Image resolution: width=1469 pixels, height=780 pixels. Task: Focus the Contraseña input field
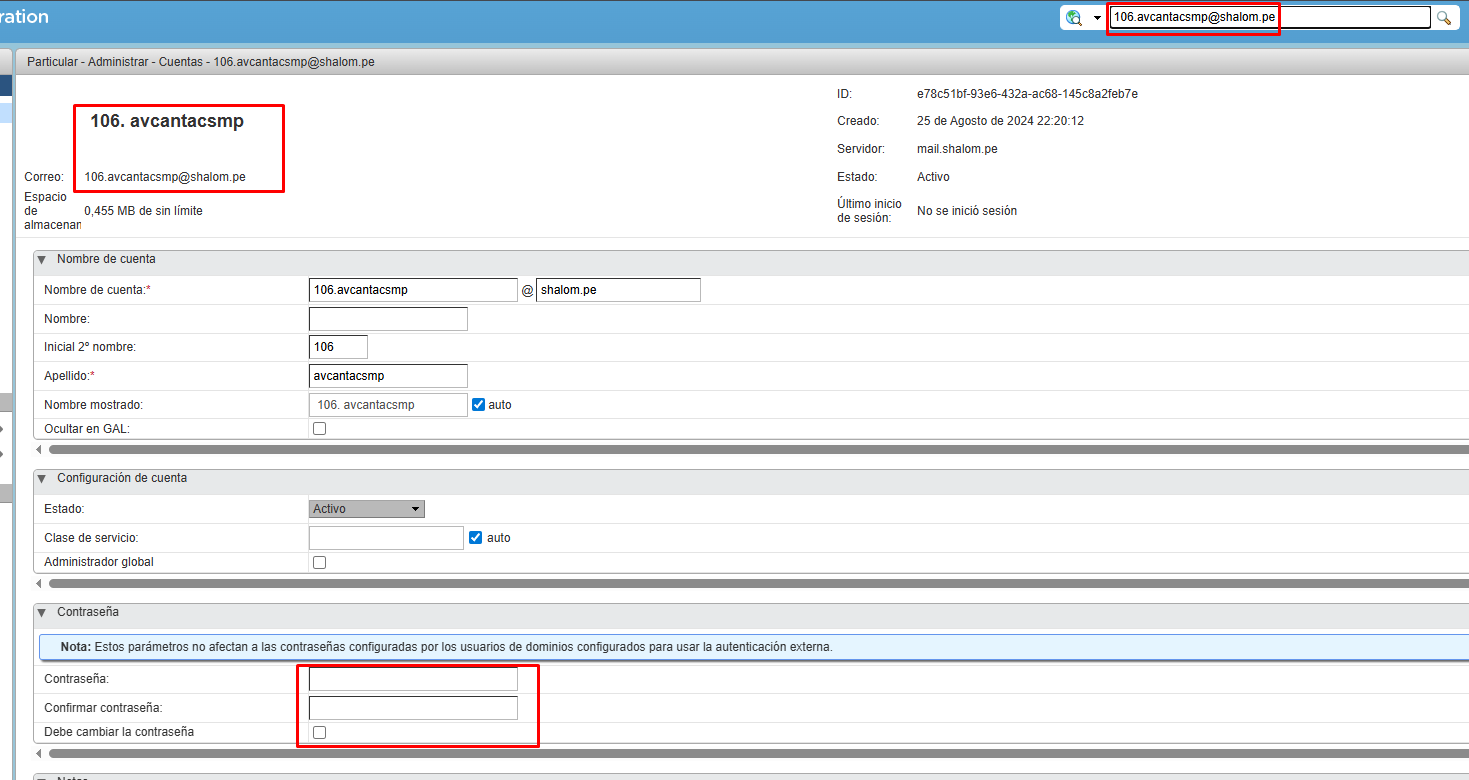tap(413, 679)
